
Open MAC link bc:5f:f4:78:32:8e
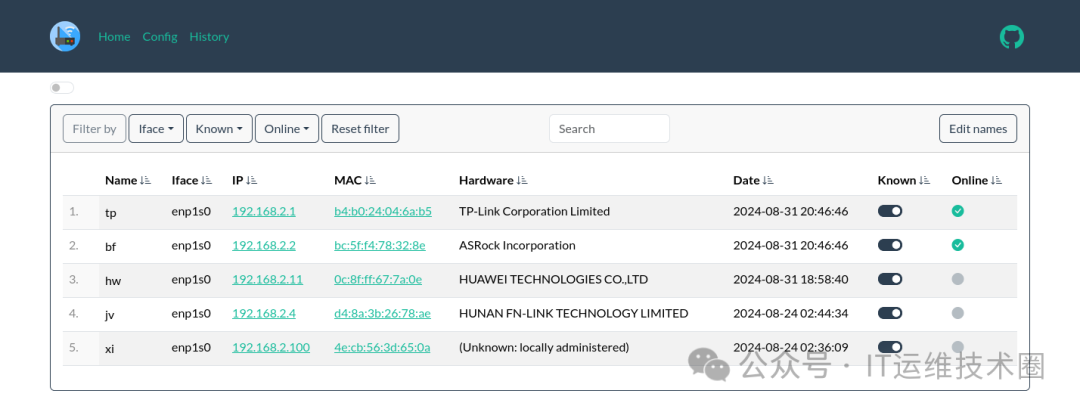tap(380, 245)
